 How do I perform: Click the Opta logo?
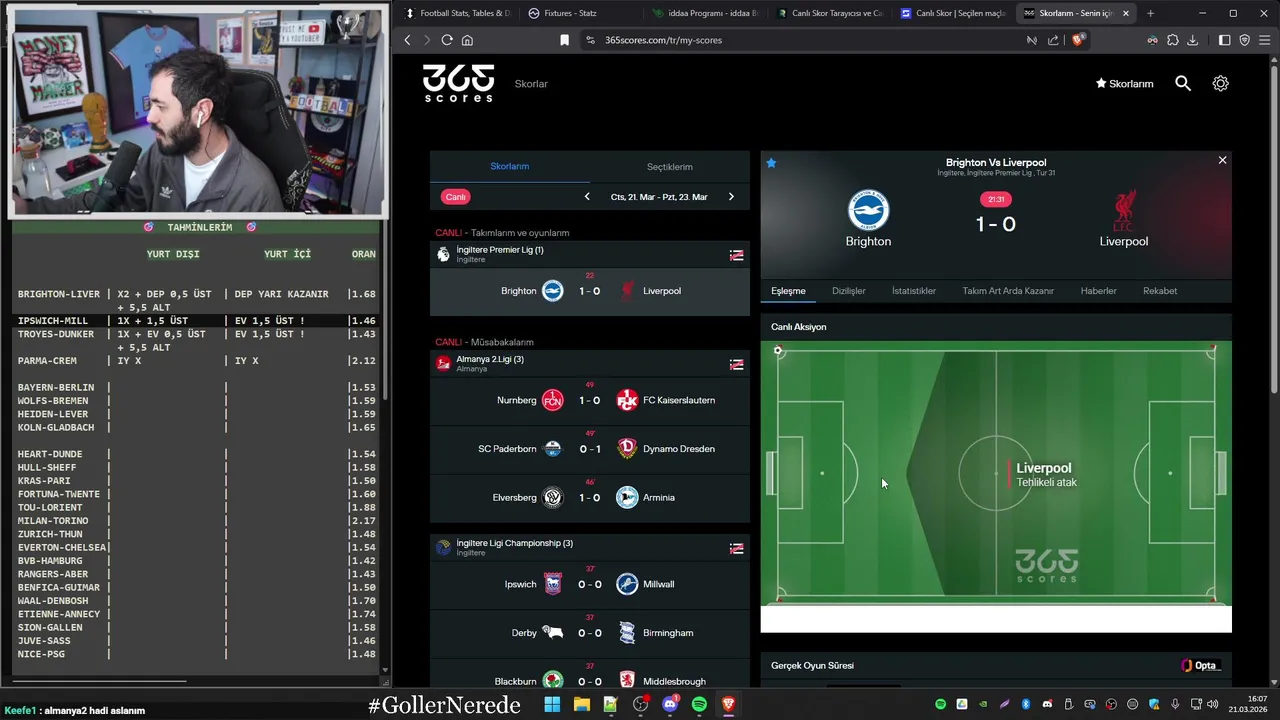pos(1199,666)
